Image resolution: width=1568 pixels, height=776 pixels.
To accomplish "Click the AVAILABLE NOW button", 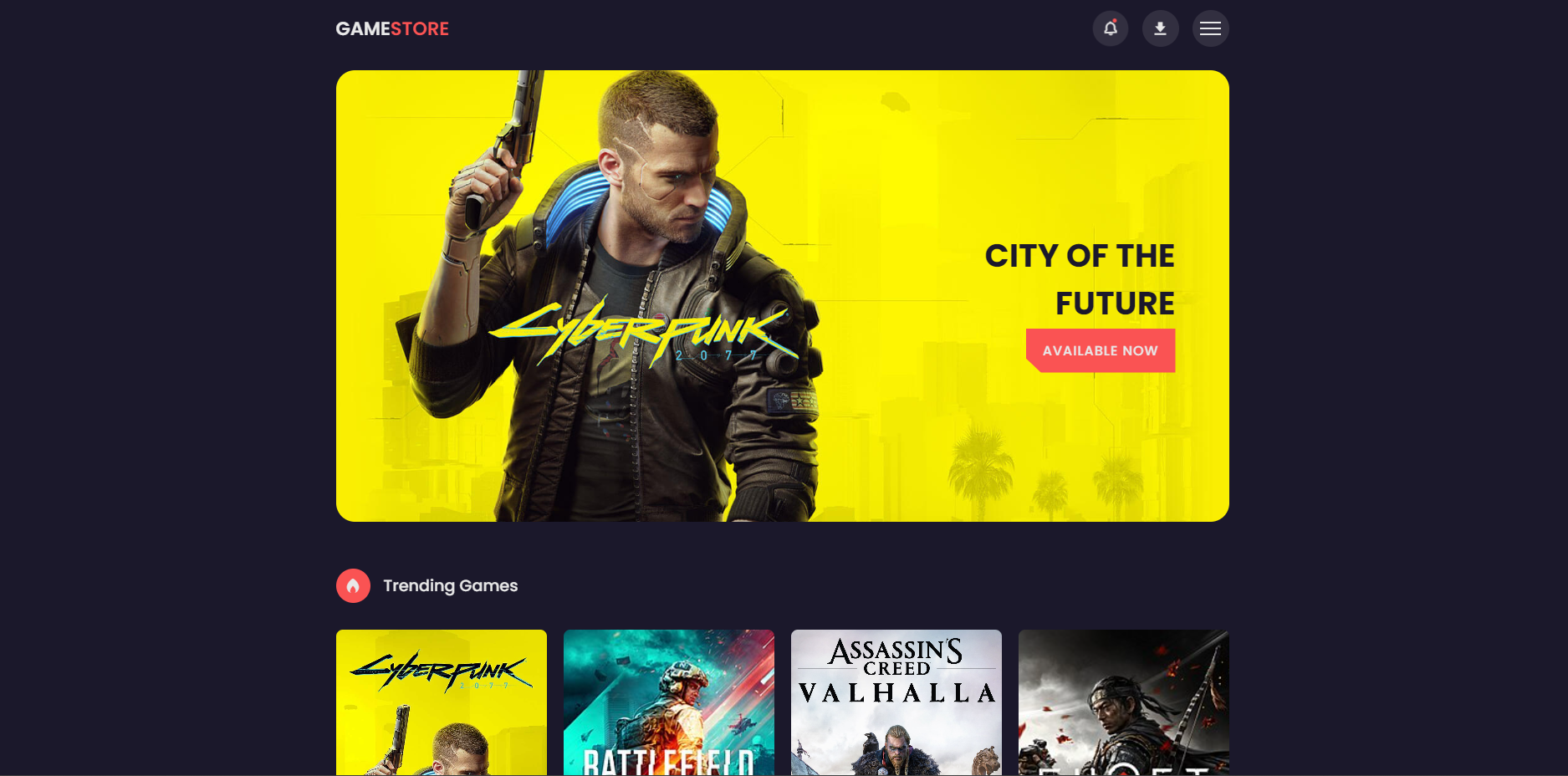I will [1101, 350].
